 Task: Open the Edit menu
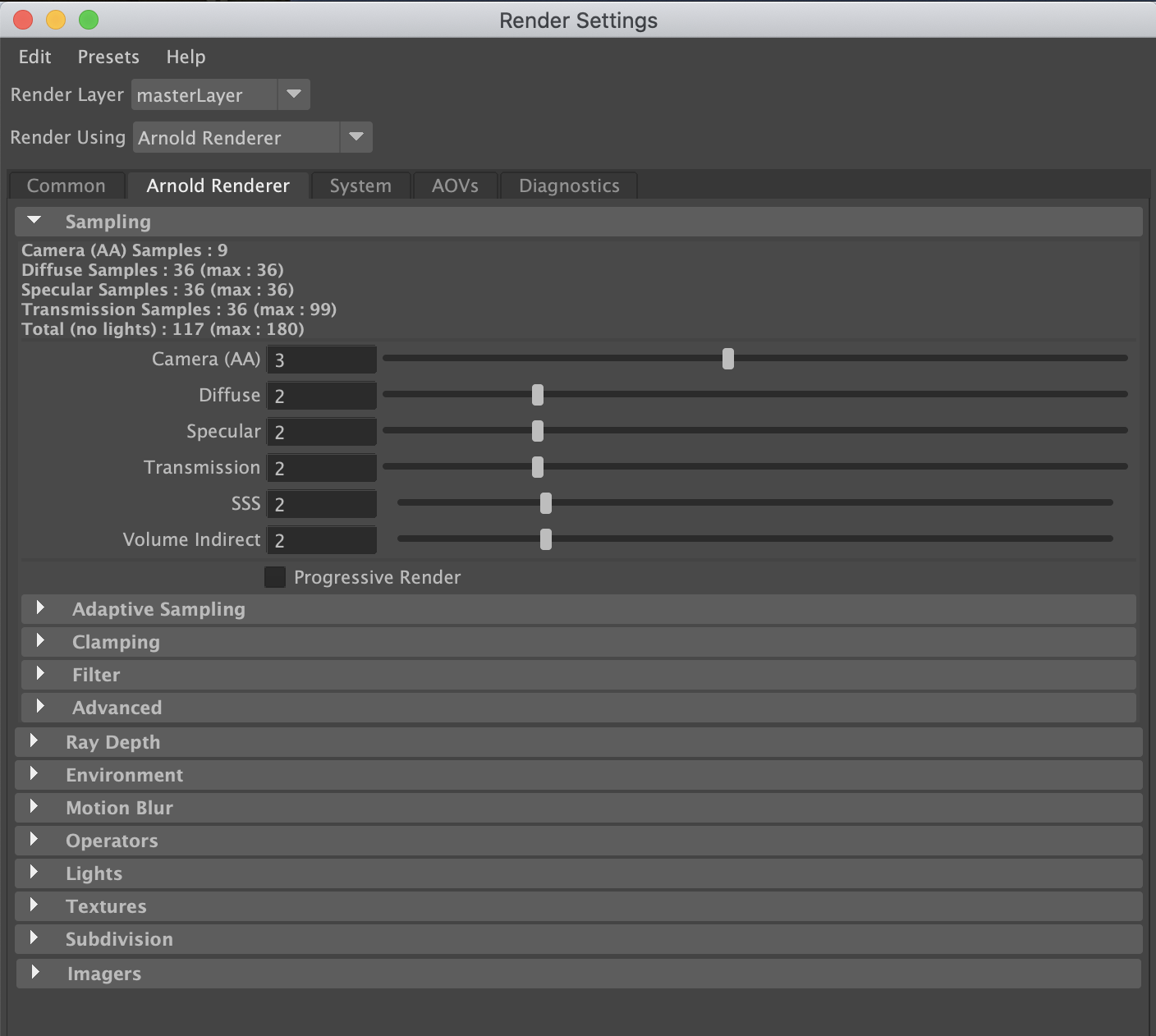[34, 57]
